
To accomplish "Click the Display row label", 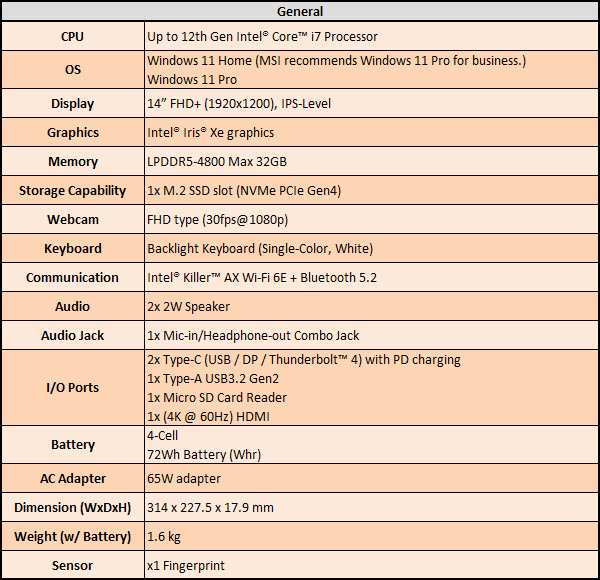I will tap(72, 104).
